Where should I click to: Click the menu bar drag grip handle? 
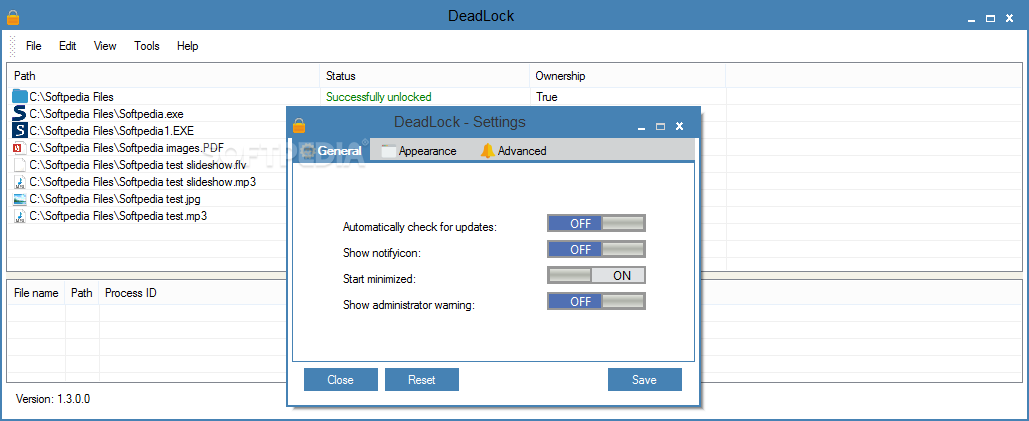point(12,46)
